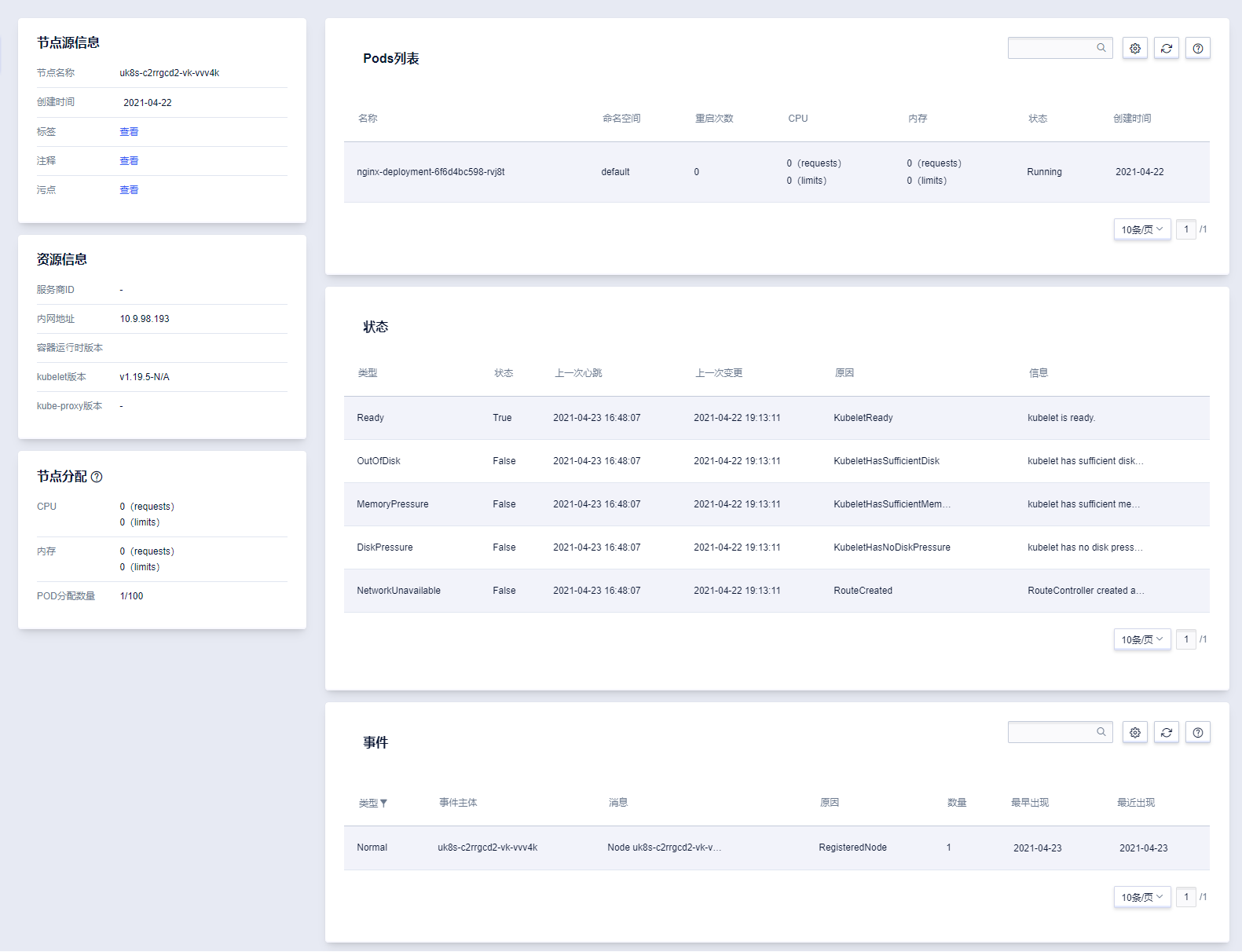Click the 事件 search input field
This screenshot has width=1242, height=952.
pos(1060,732)
